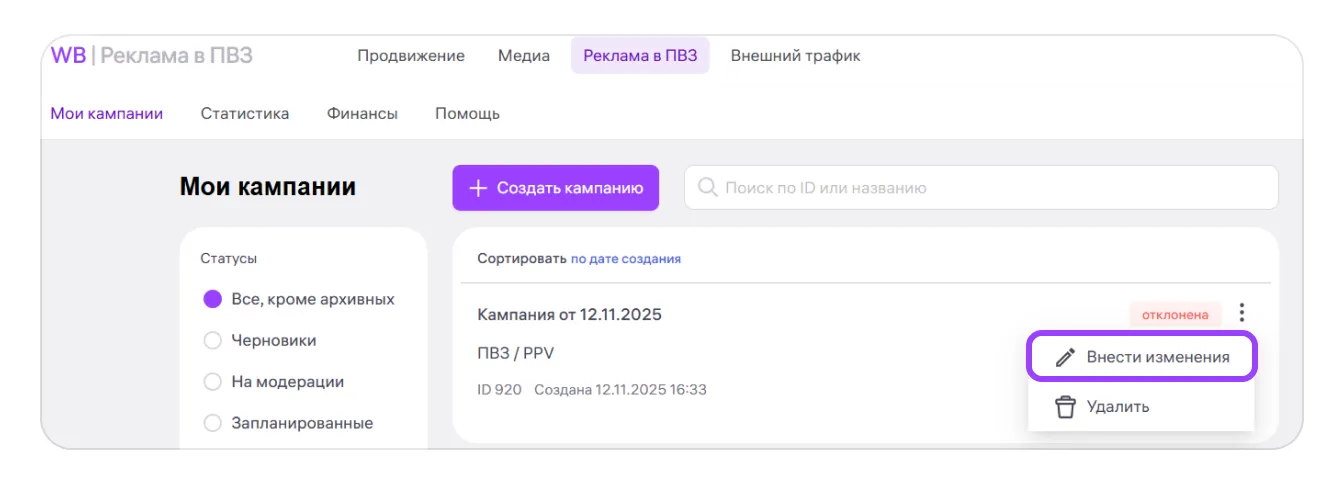Change sorting 'по дате создания'
This screenshot has width=1344, height=484.
pos(626,259)
